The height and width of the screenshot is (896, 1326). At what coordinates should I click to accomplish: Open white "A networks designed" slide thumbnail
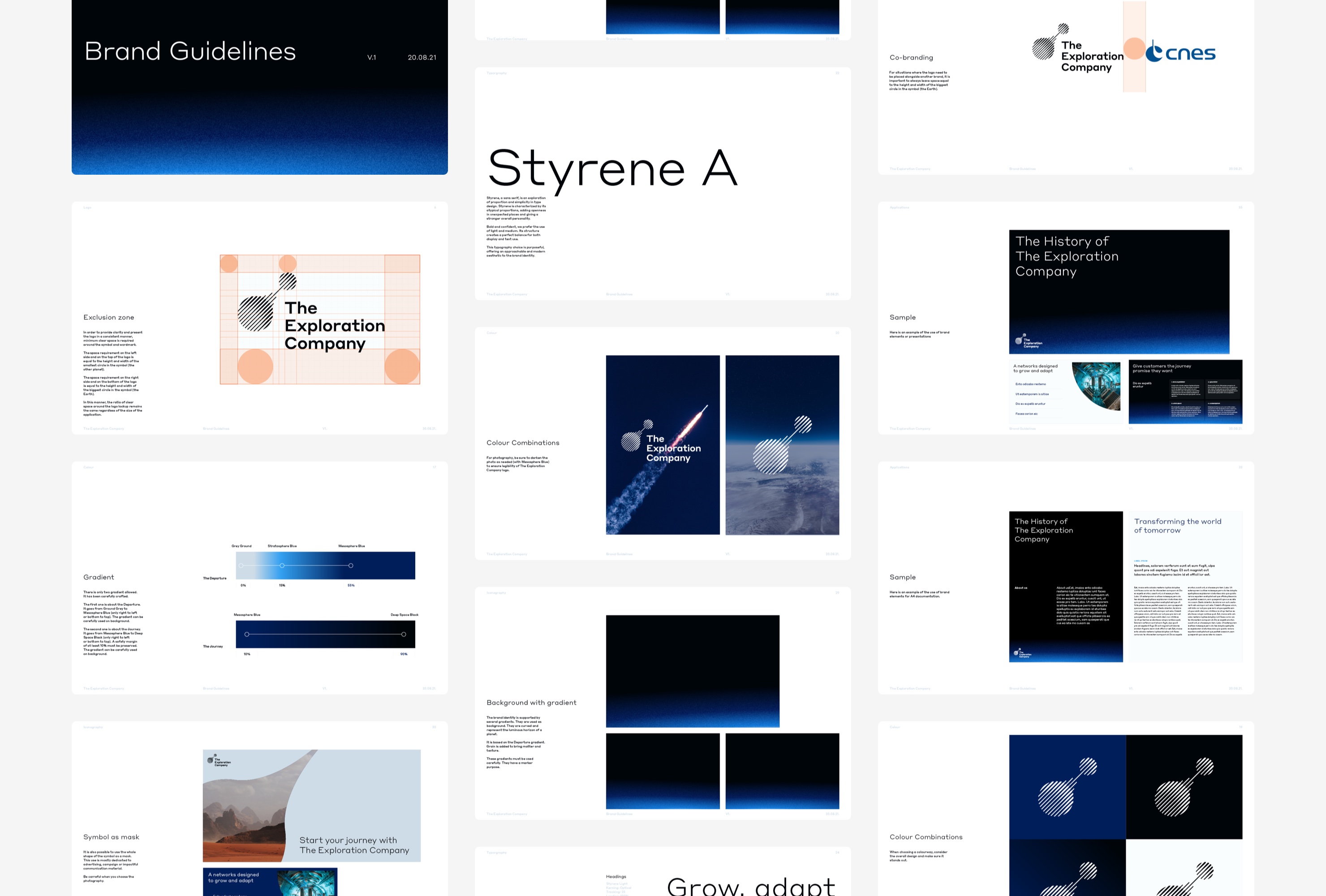[1065, 392]
